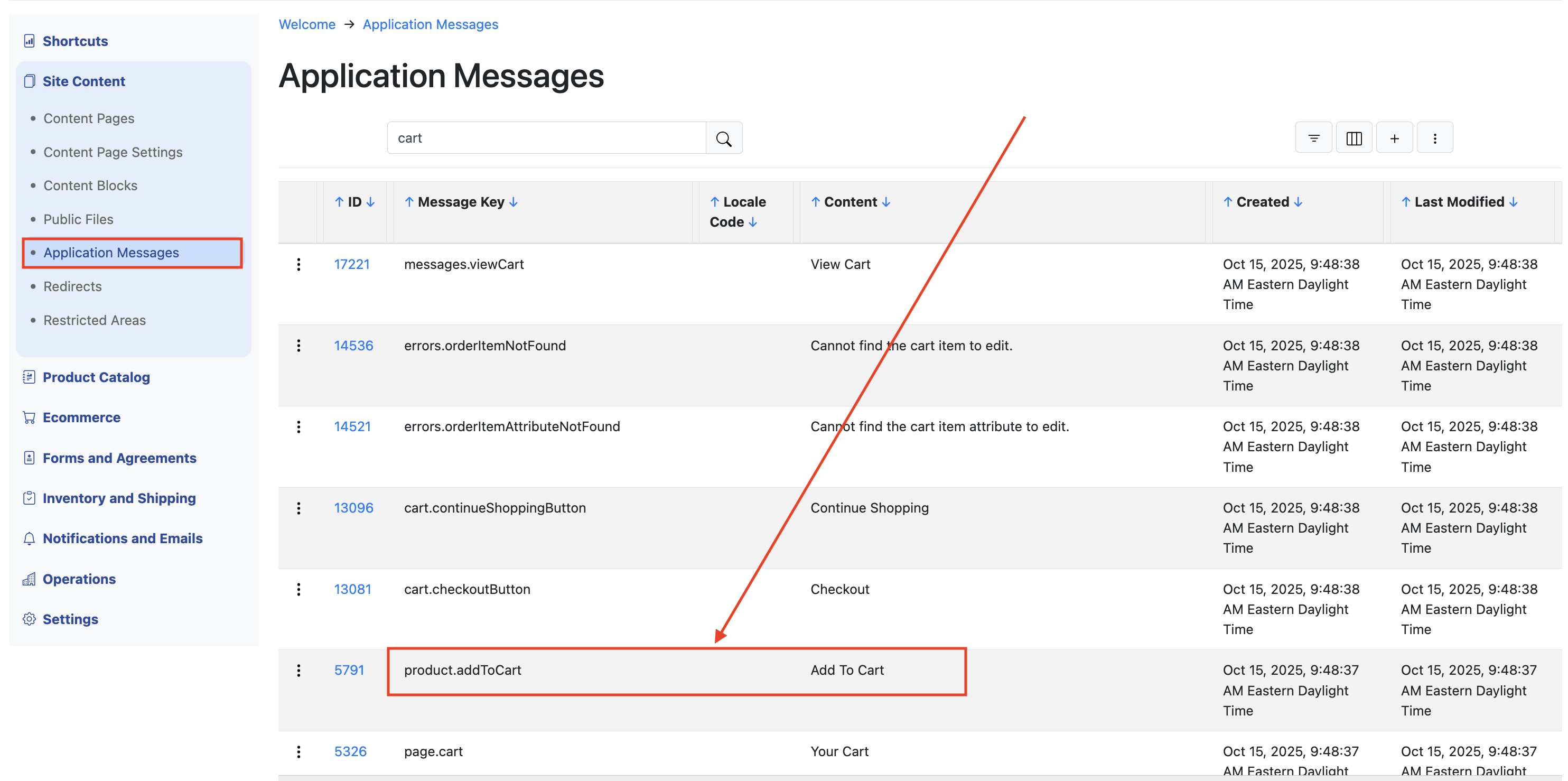Focus the search field containing cart
This screenshot has height=781, width=1568.
click(546, 138)
